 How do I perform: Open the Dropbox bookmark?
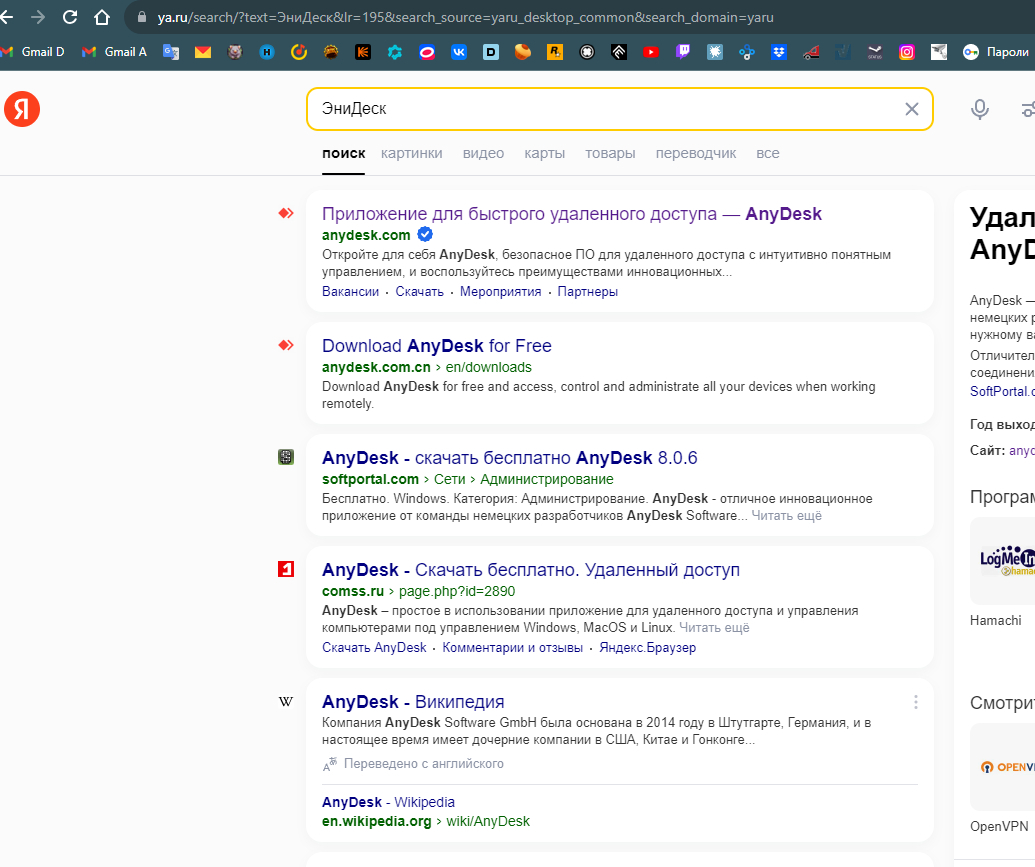click(x=779, y=52)
